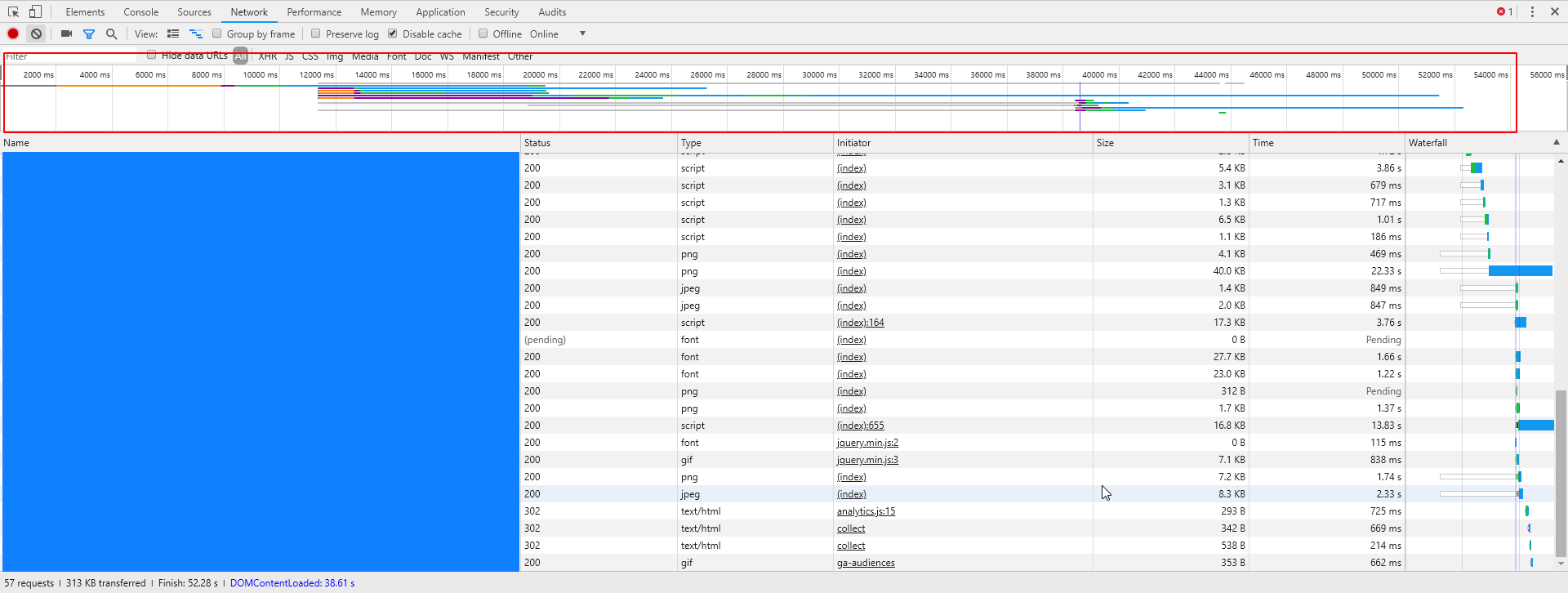The height and width of the screenshot is (593, 1568).
Task: Switch to the Sources tab
Action: 194,11
